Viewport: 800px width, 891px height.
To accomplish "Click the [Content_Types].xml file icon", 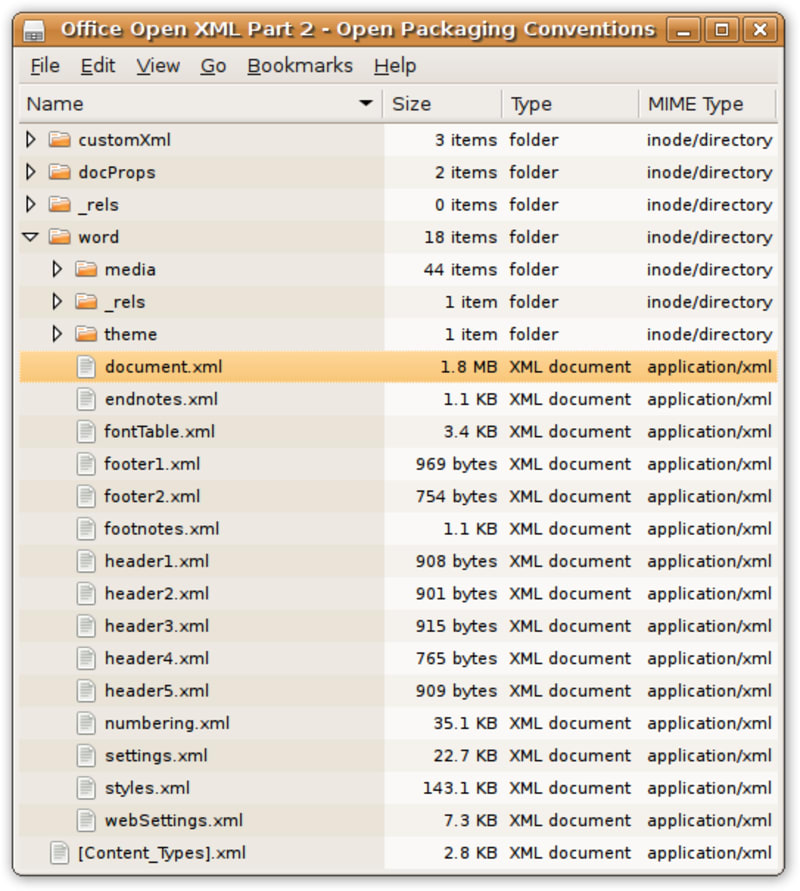I will [x=59, y=853].
